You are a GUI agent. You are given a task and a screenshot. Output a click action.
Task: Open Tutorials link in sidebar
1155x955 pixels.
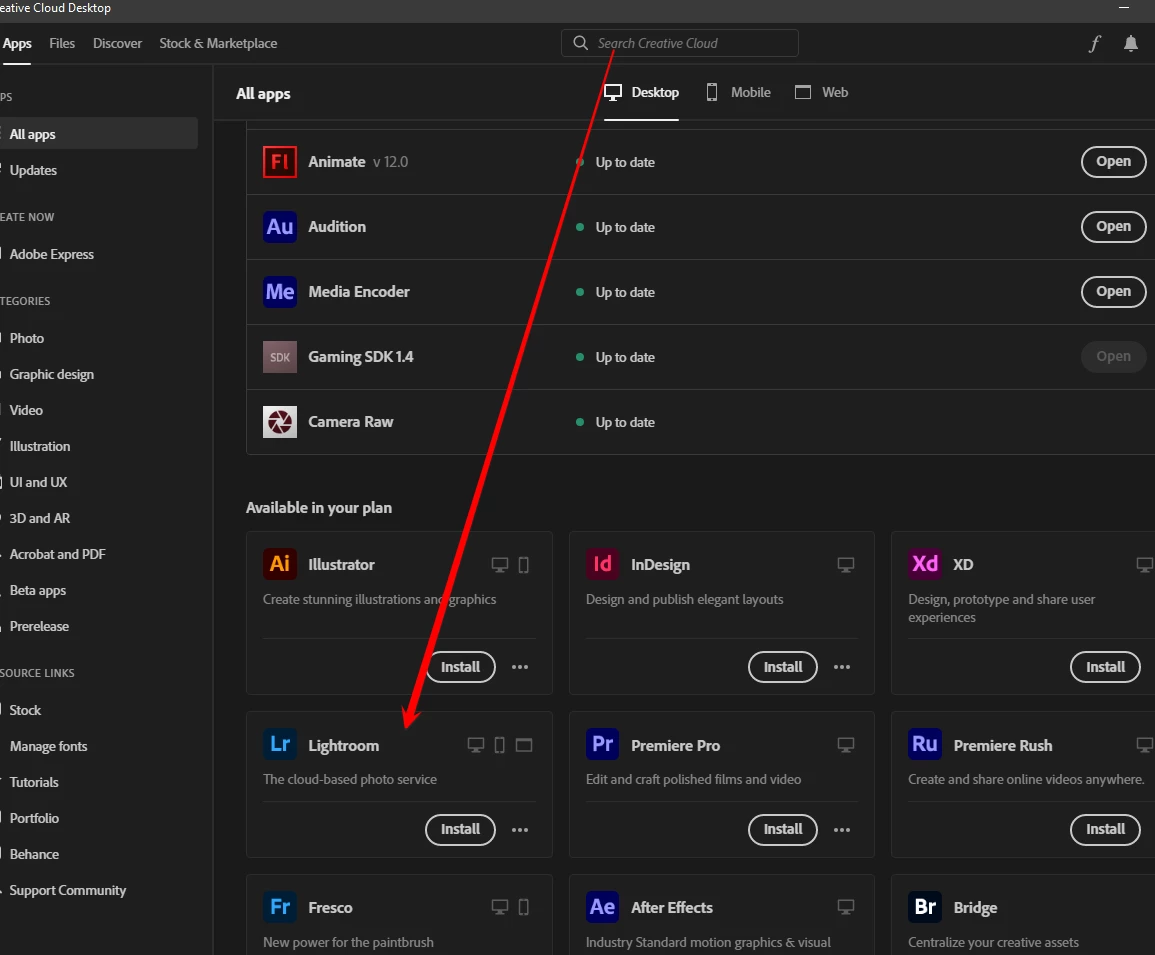(x=34, y=783)
